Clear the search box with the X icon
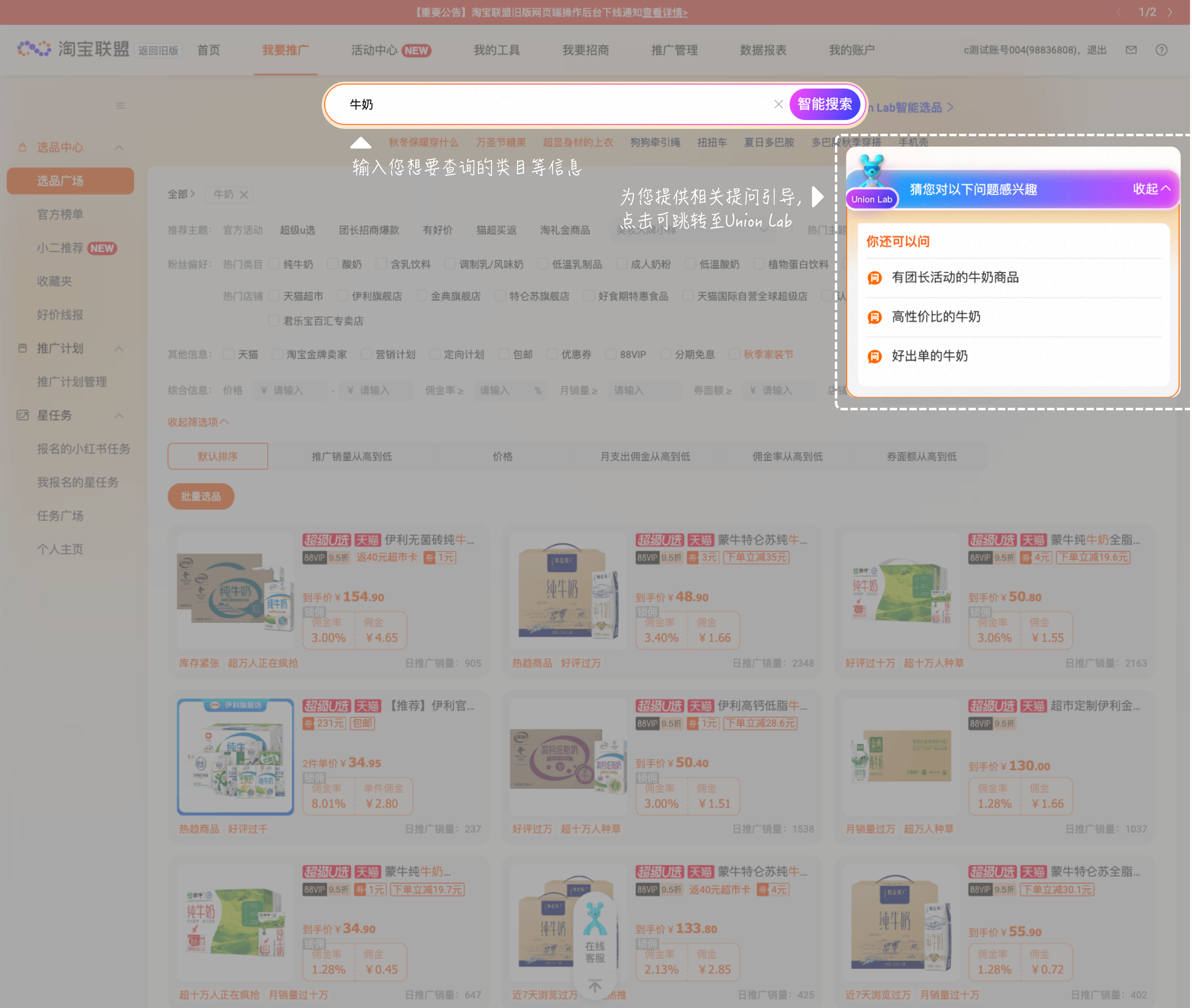Viewport: 1192px width, 1008px height. coord(778,104)
